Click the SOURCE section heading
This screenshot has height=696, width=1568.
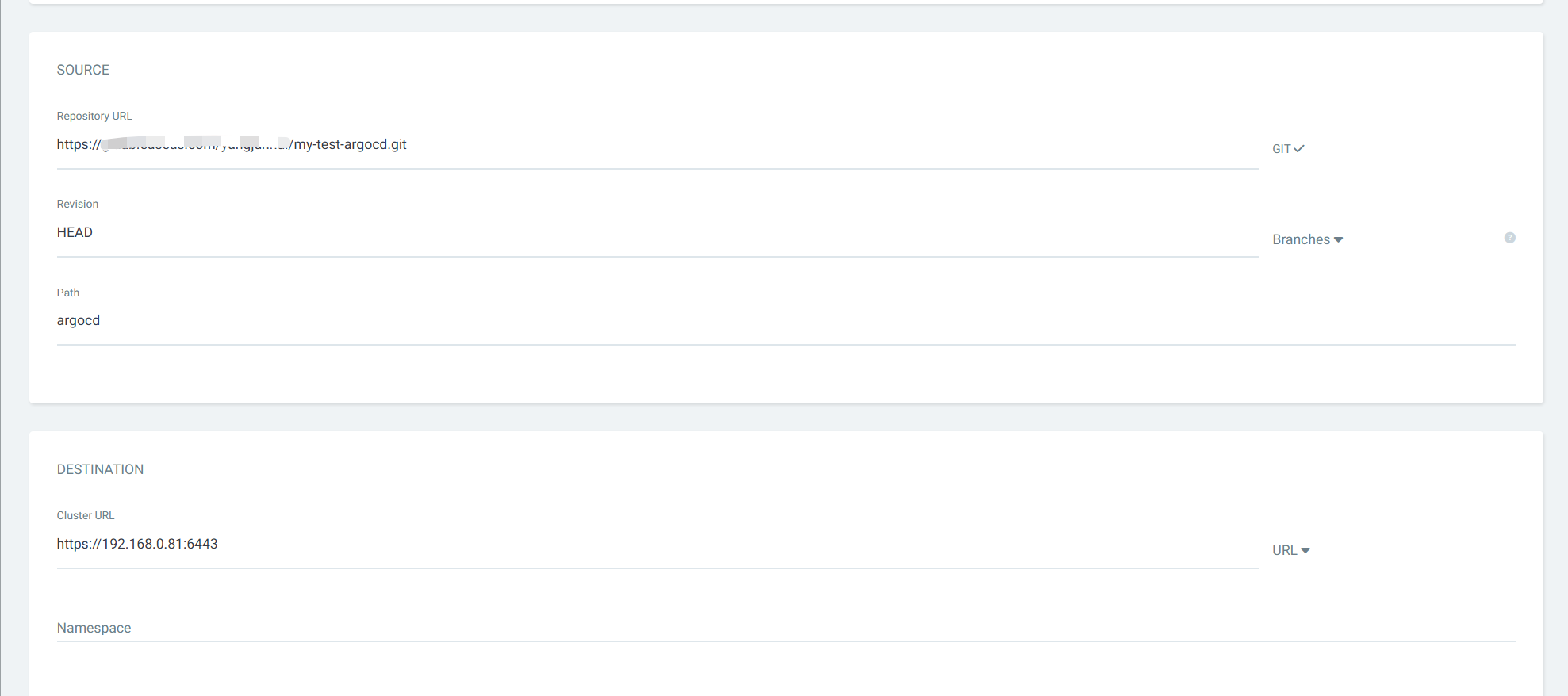point(83,70)
